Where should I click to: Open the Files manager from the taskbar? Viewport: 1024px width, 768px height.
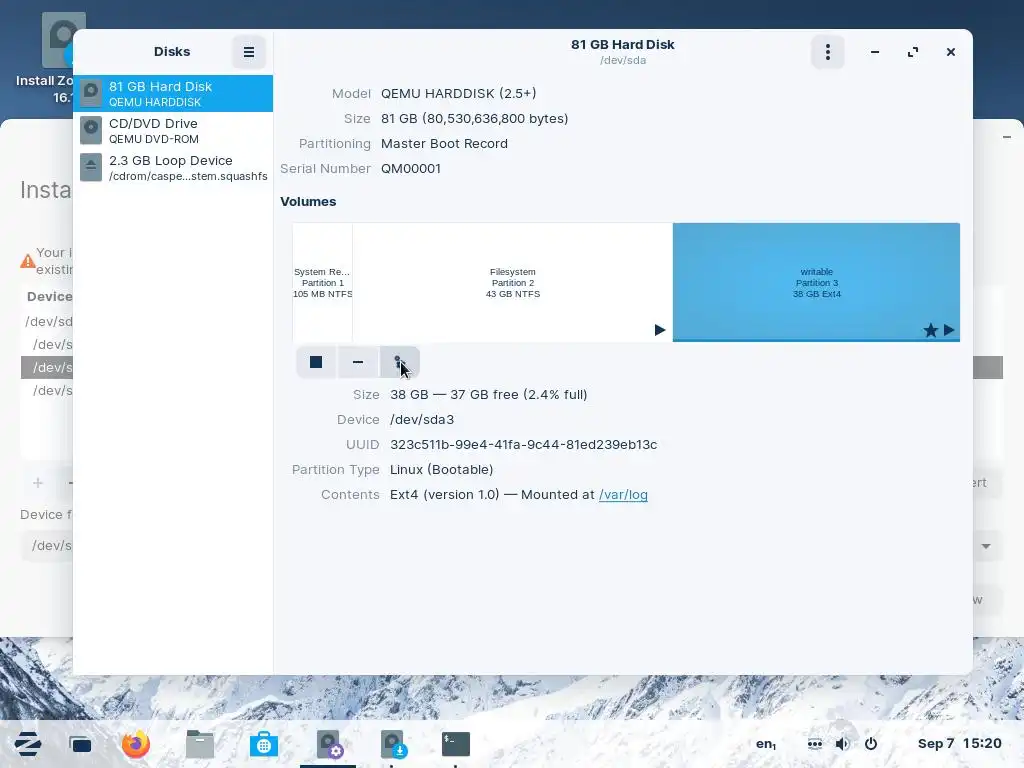pyautogui.click(x=200, y=744)
